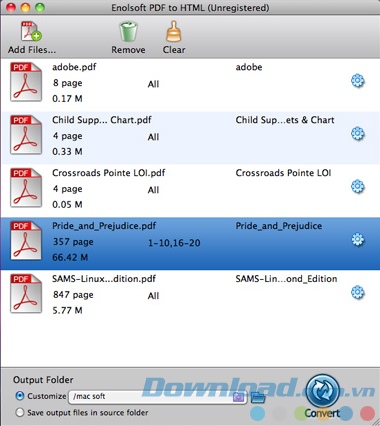Click the PDF icon of Crossroads Pointe LOI.pdf
The image size is (380, 426).
(x=26, y=188)
